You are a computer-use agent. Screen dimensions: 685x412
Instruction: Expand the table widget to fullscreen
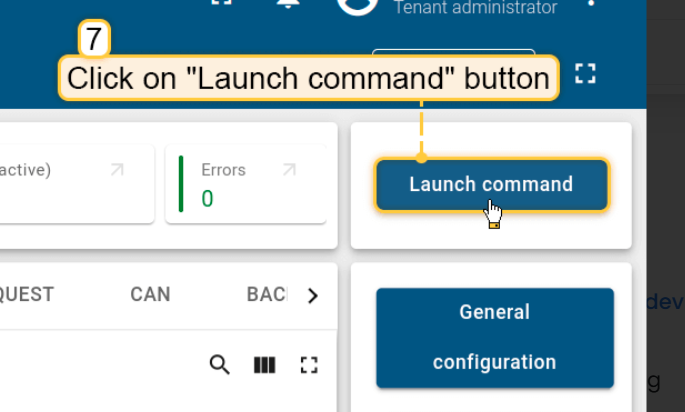(309, 365)
